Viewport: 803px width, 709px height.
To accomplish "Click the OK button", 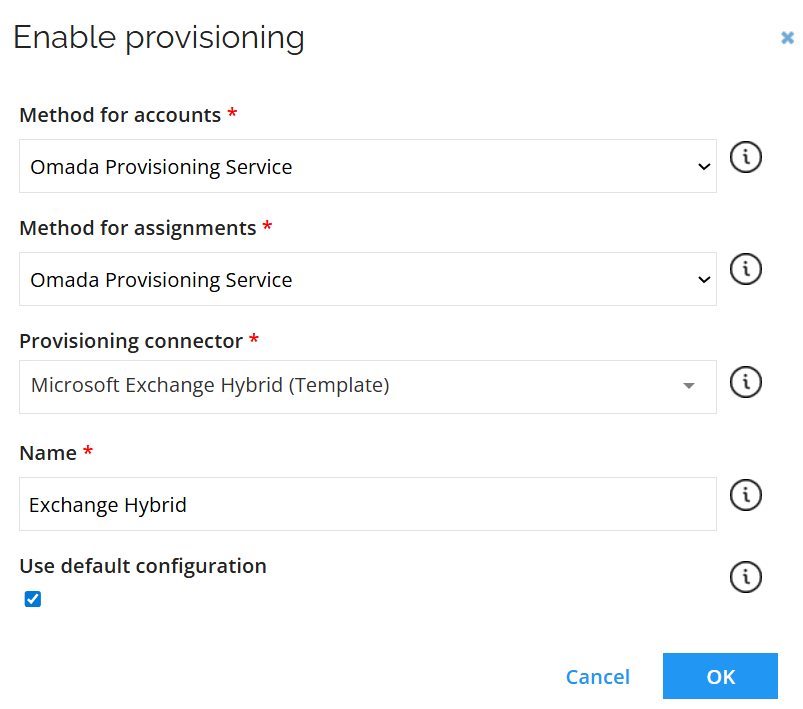I will [720, 676].
